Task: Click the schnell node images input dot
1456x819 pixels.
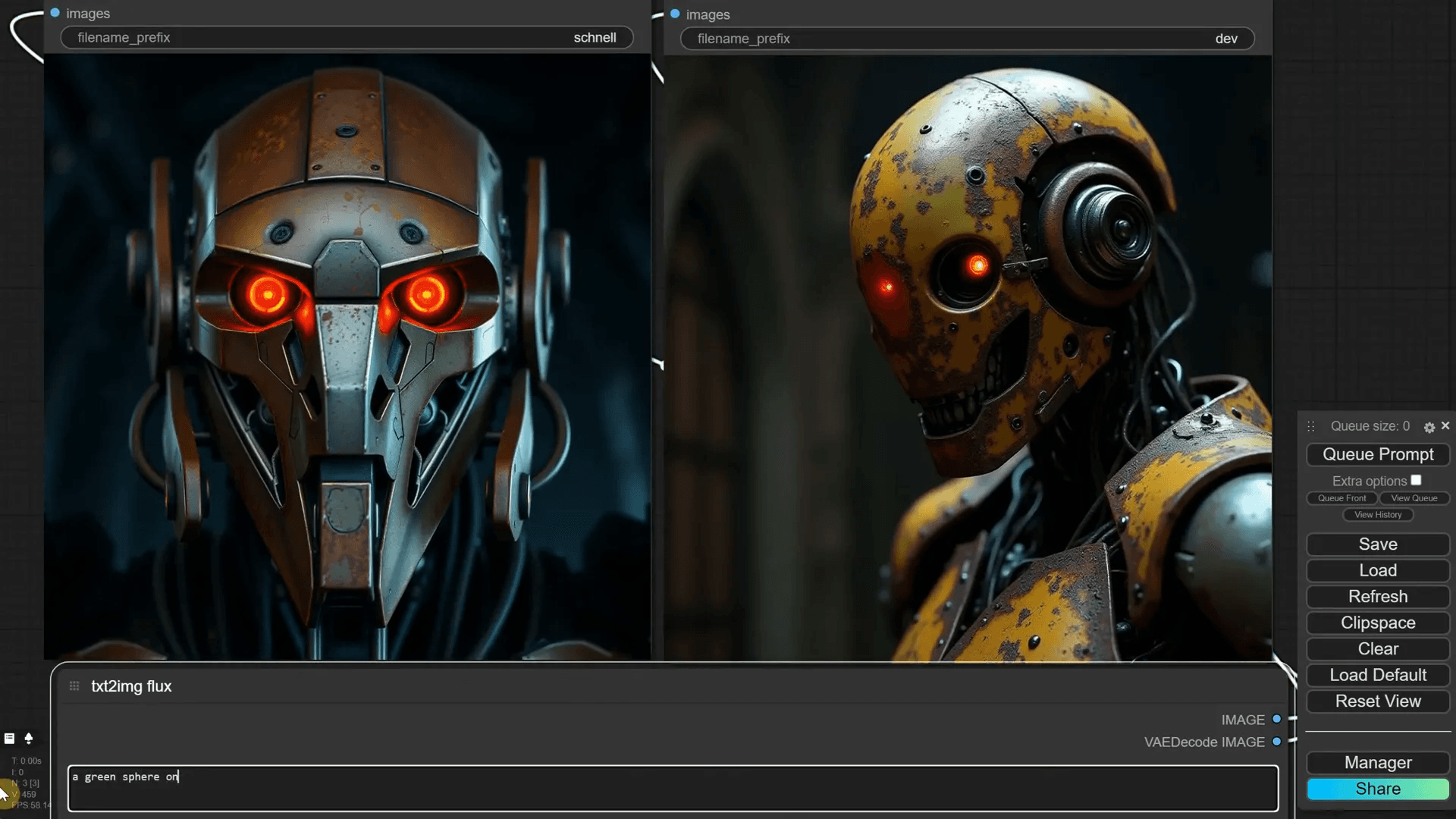Action: (x=55, y=13)
